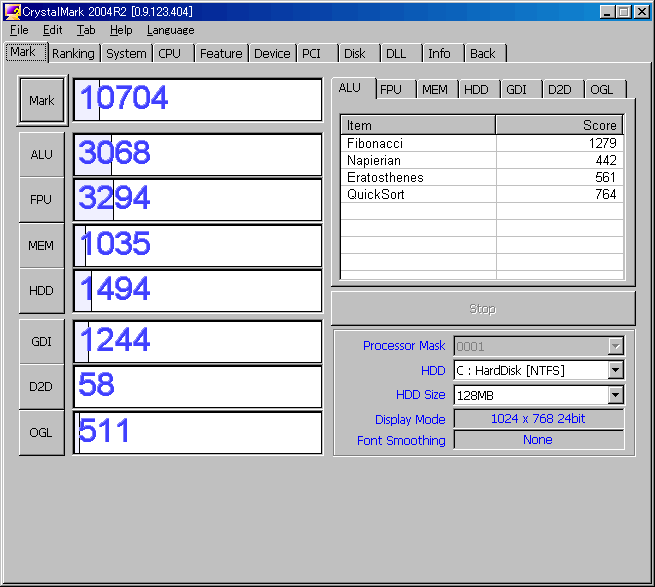Select the GDI results tab
655x587 pixels.
521,90
